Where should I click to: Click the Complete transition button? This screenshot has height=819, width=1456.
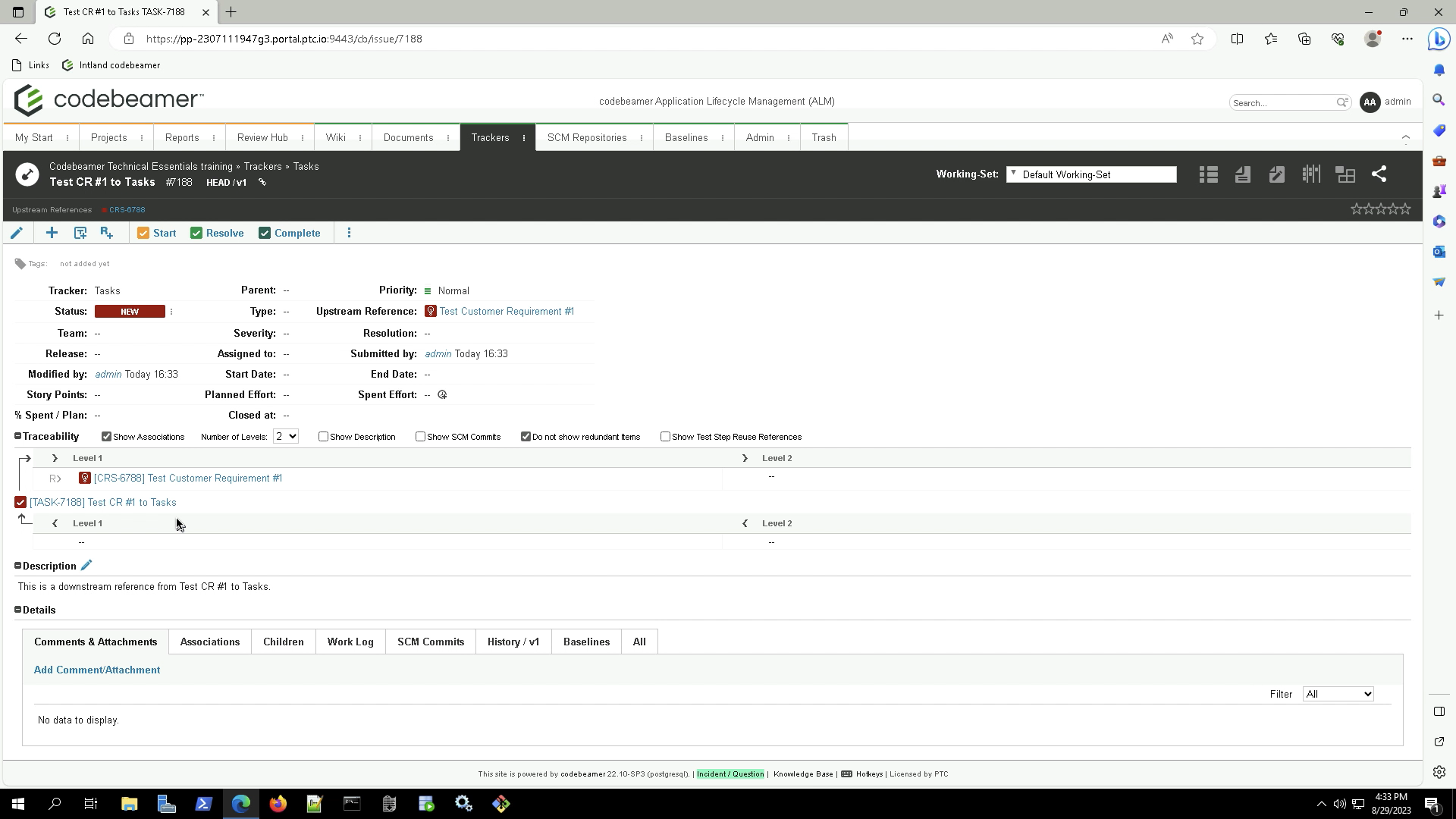[289, 233]
